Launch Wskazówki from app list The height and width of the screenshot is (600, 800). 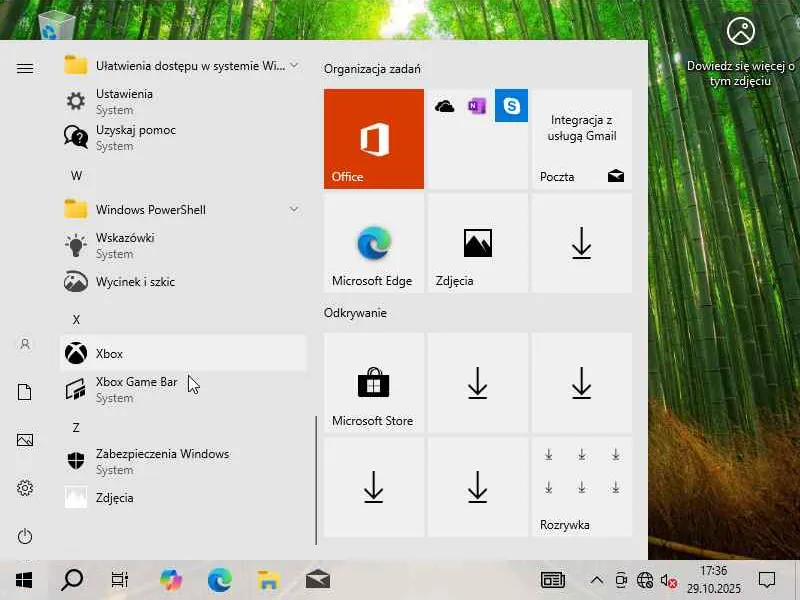[183, 245]
